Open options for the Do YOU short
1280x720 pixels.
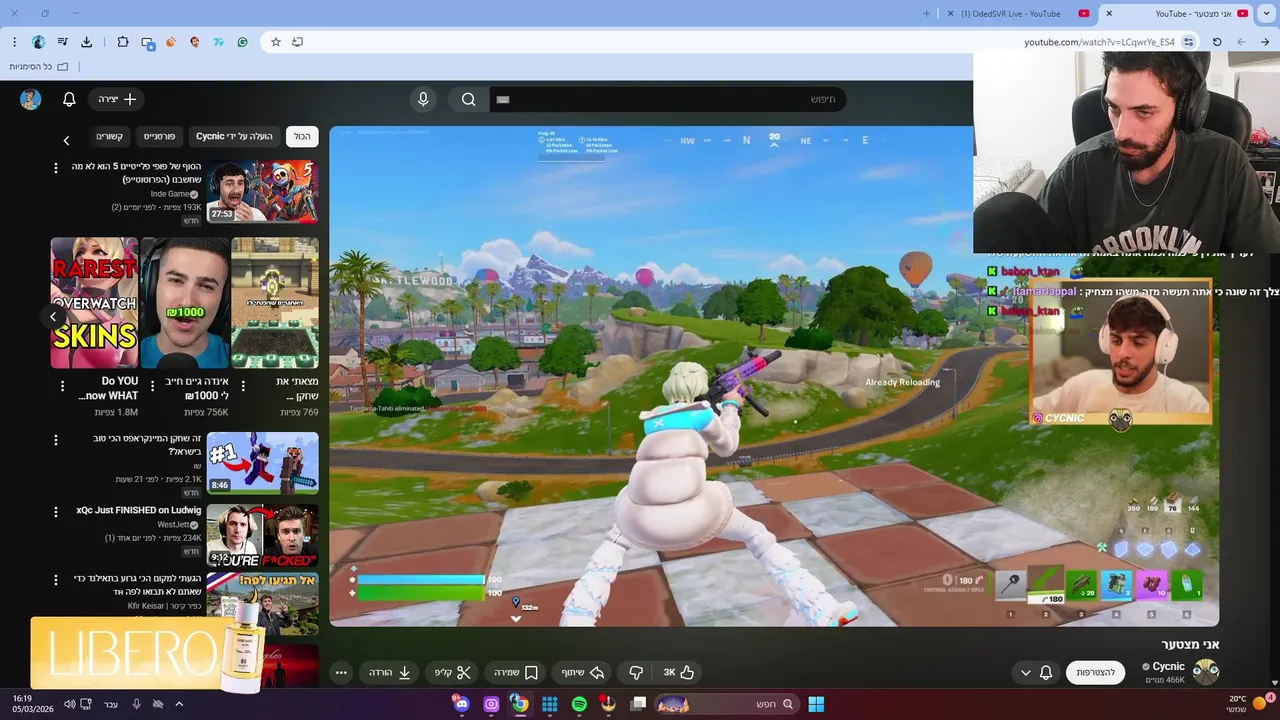tap(62, 385)
